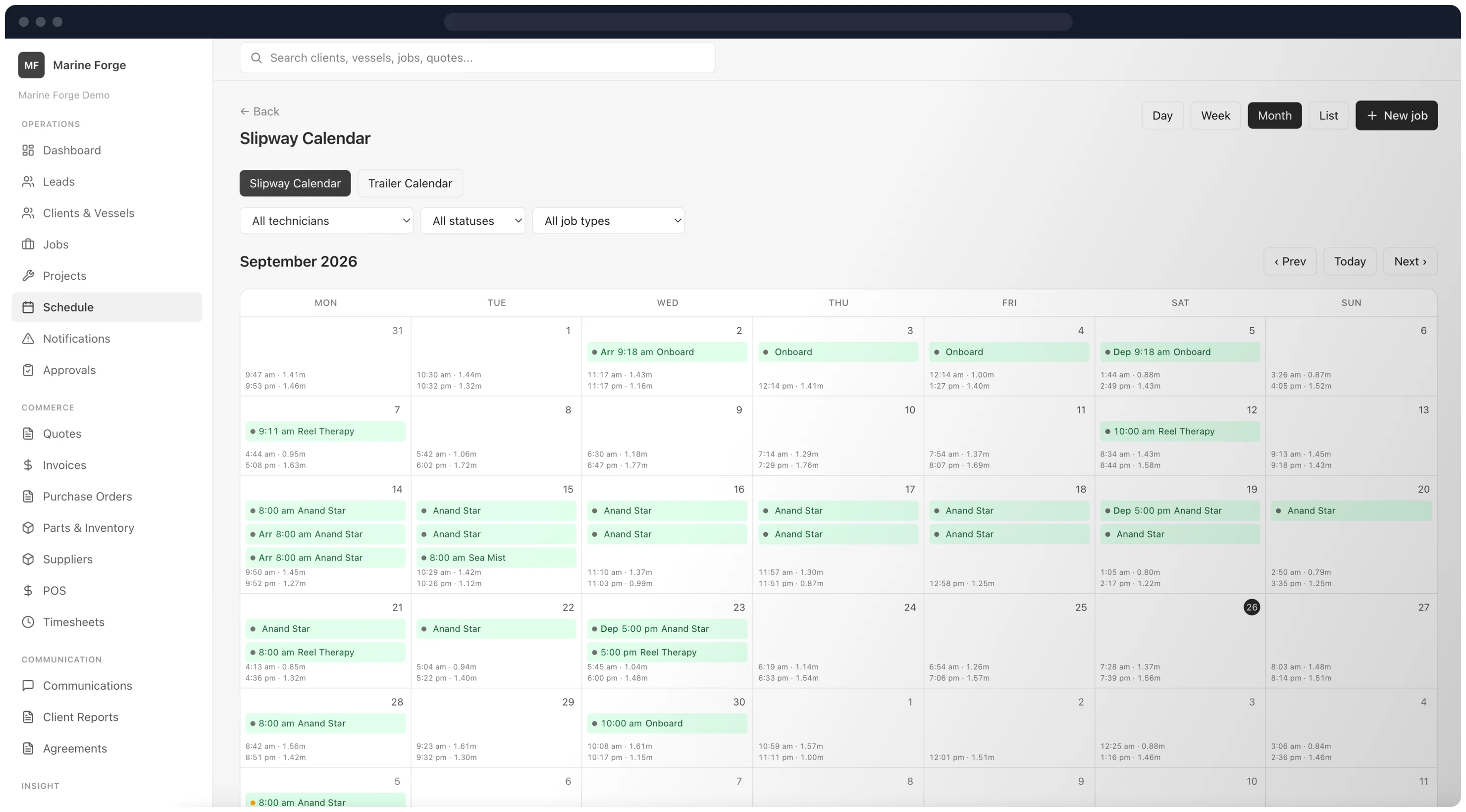Switch to Week view
This screenshot has height=812, width=1466.
pyautogui.click(x=1215, y=115)
